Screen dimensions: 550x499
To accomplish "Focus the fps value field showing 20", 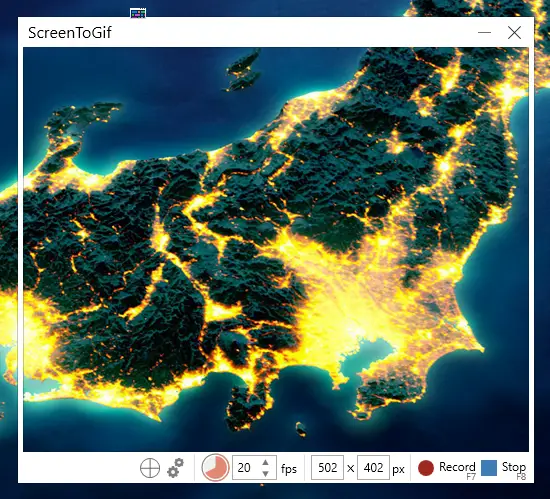I will click(x=254, y=467).
